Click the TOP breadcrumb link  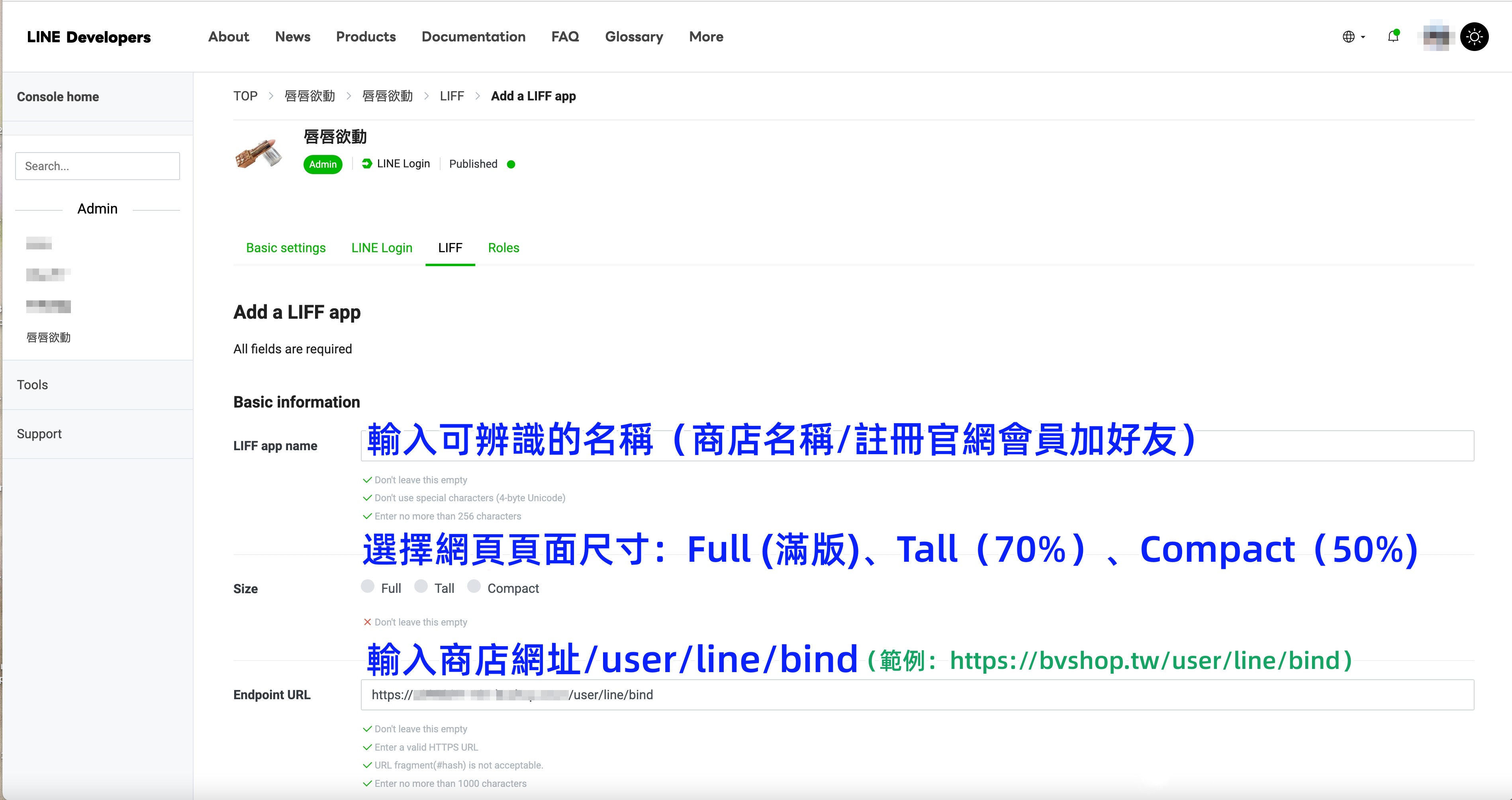pyautogui.click(x=245, y=96)
